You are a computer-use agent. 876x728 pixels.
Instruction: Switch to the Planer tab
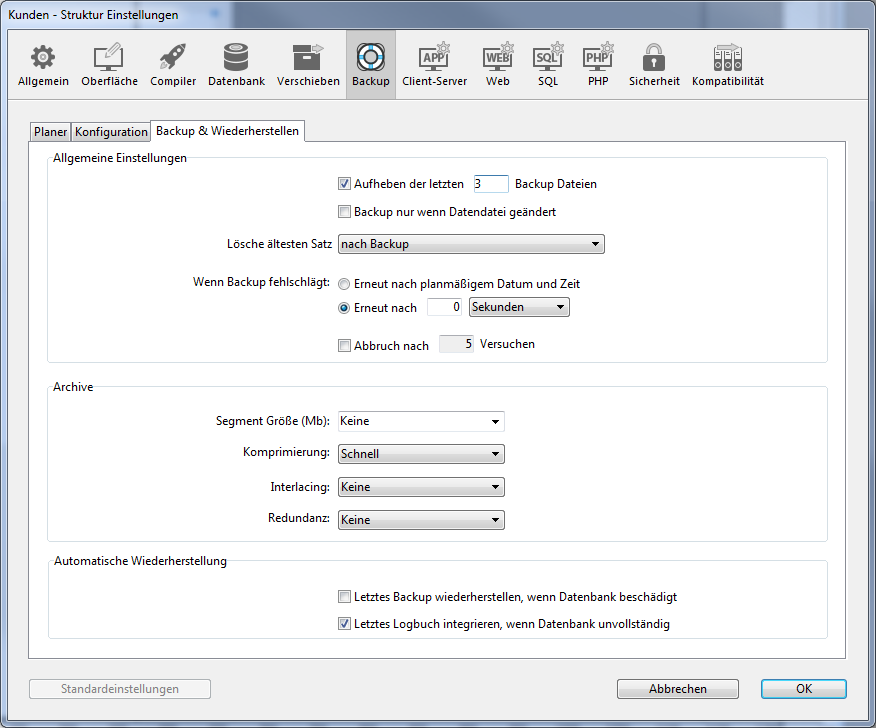click(50, 132)
